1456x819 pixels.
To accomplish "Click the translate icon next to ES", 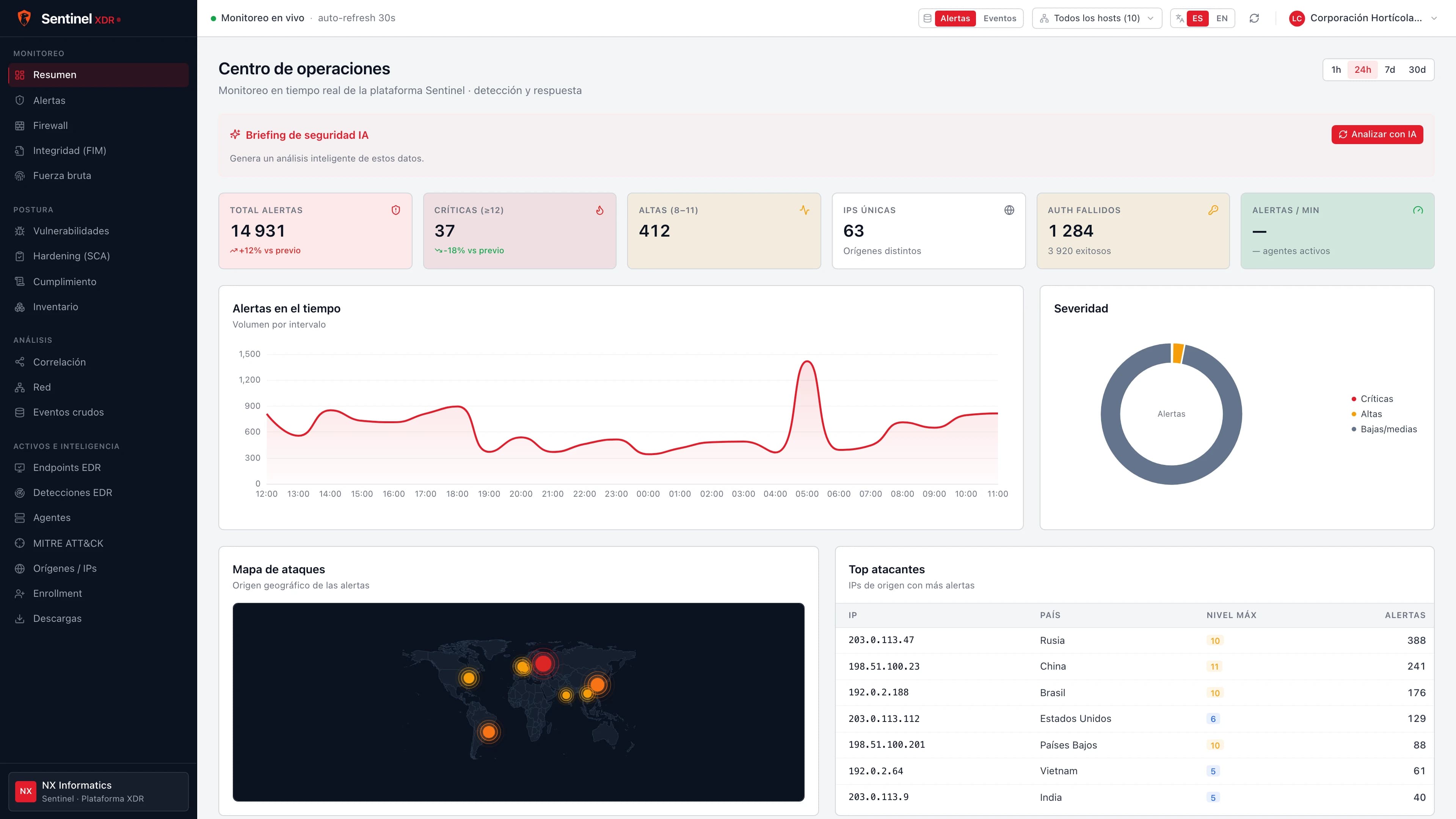I will 1180,18.
